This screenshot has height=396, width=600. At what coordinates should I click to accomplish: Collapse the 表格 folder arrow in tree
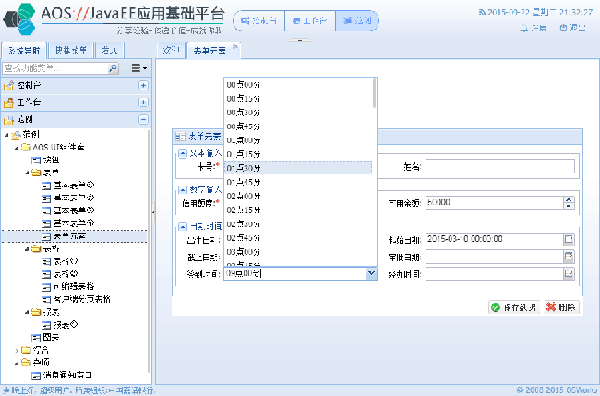coord(27,249)
